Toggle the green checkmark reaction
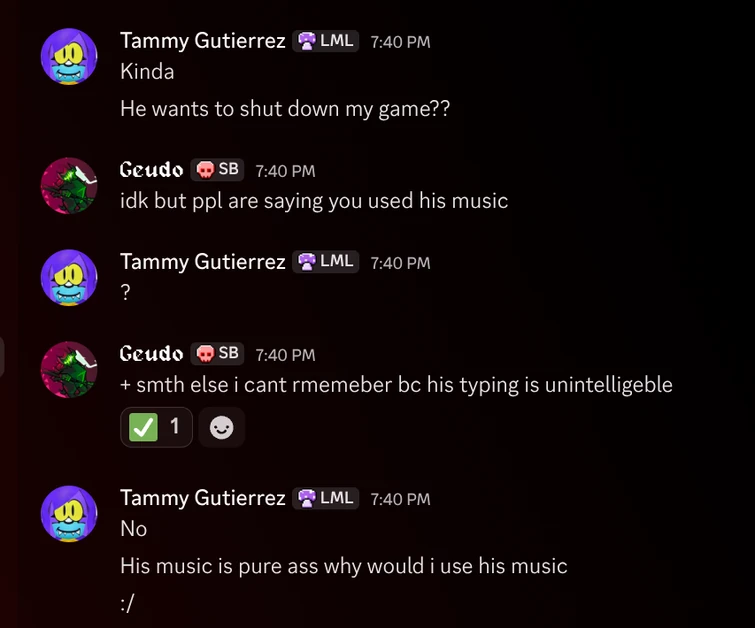 click(157, 427)
